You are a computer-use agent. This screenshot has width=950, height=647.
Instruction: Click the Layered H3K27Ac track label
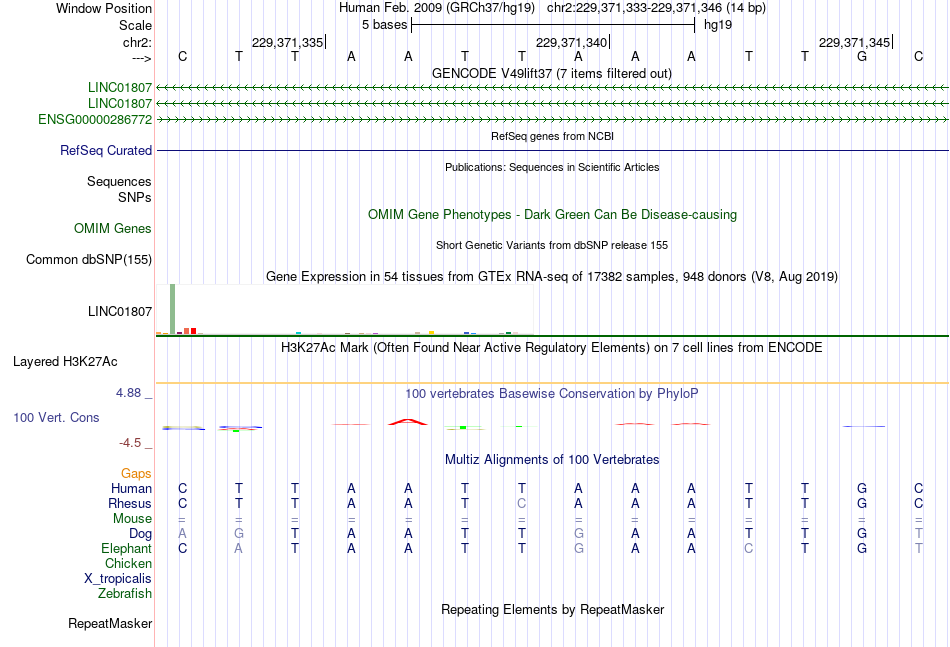point(65,362)
